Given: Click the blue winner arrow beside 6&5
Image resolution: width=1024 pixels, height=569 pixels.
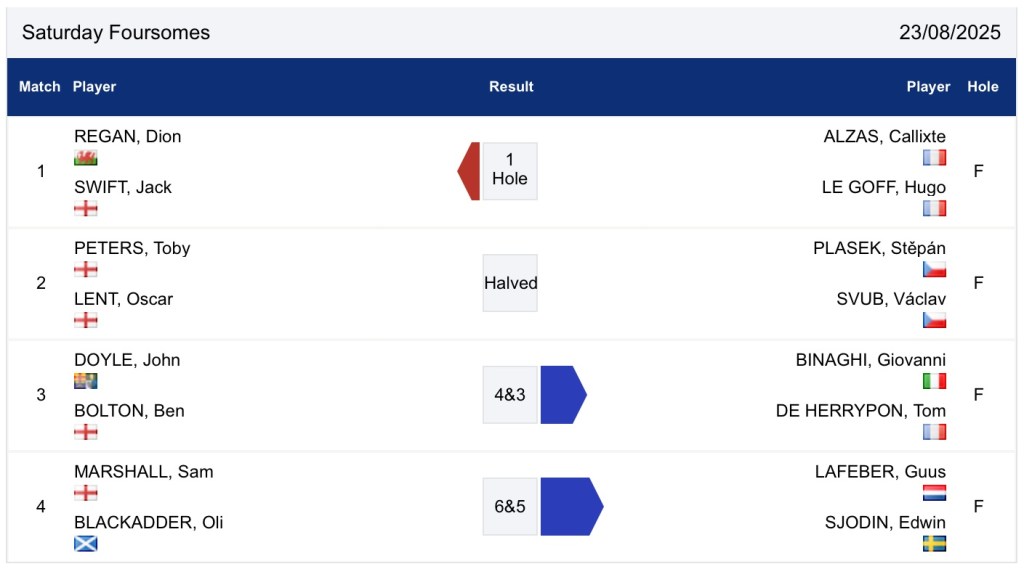Looking at the screenshot, I should [x=570, y=506].
